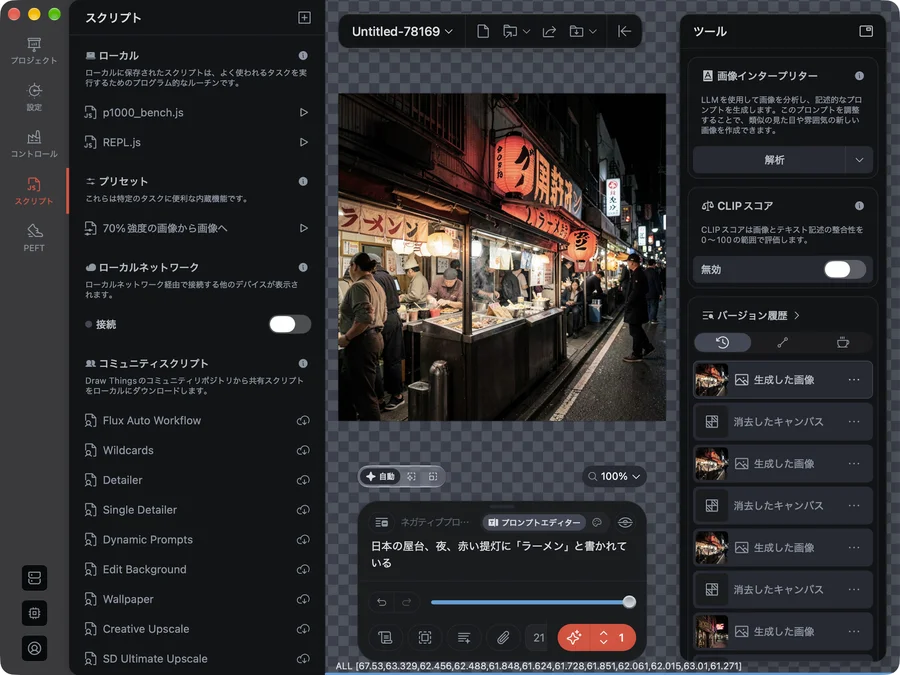Image resolution: width=900 pixels, height=675 pixels.
Task: Select the last frame mode beside 自動
Action: pos(433,476)
